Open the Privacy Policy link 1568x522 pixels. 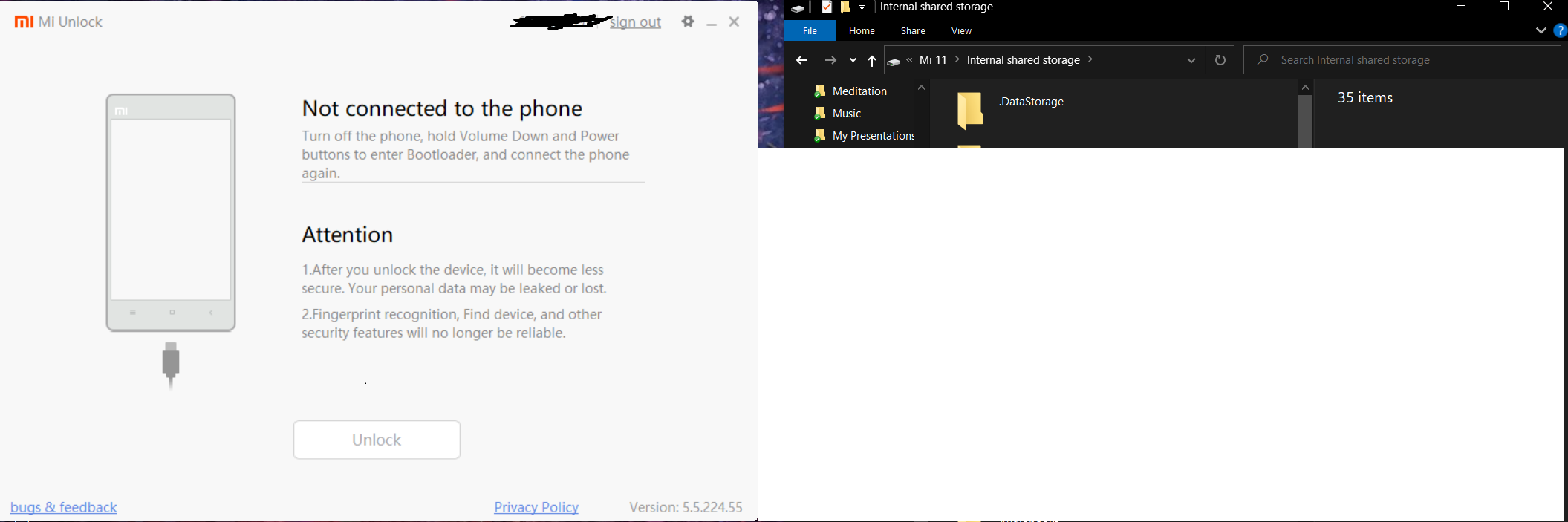tap(536, 507)
